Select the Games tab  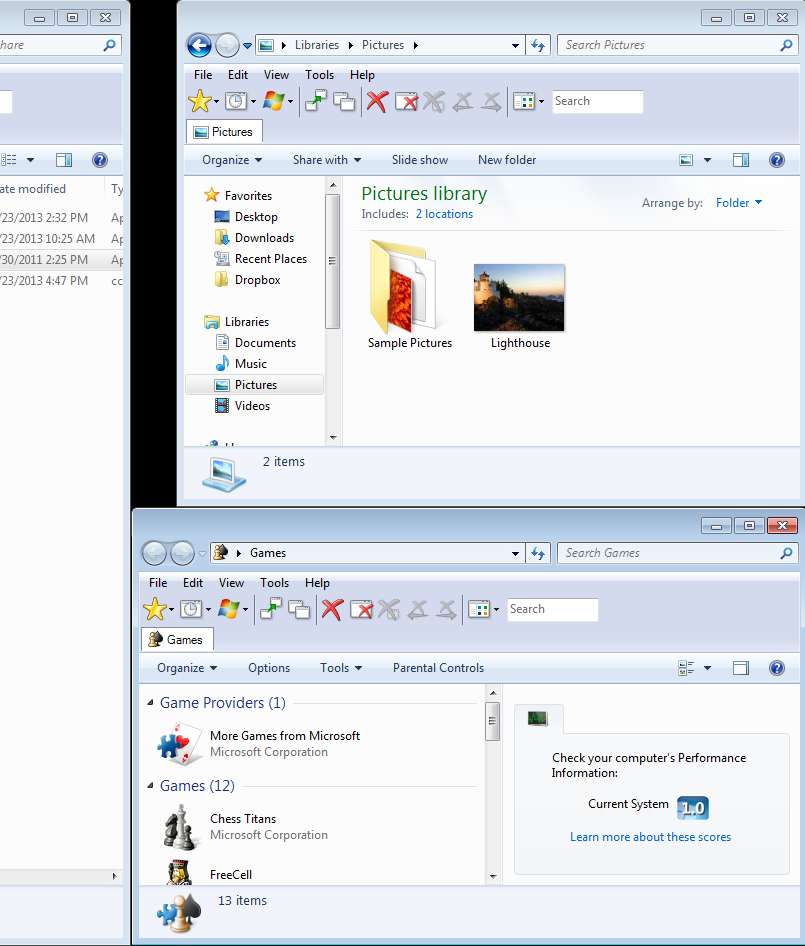pyautogui.click(x=176, y=640)
